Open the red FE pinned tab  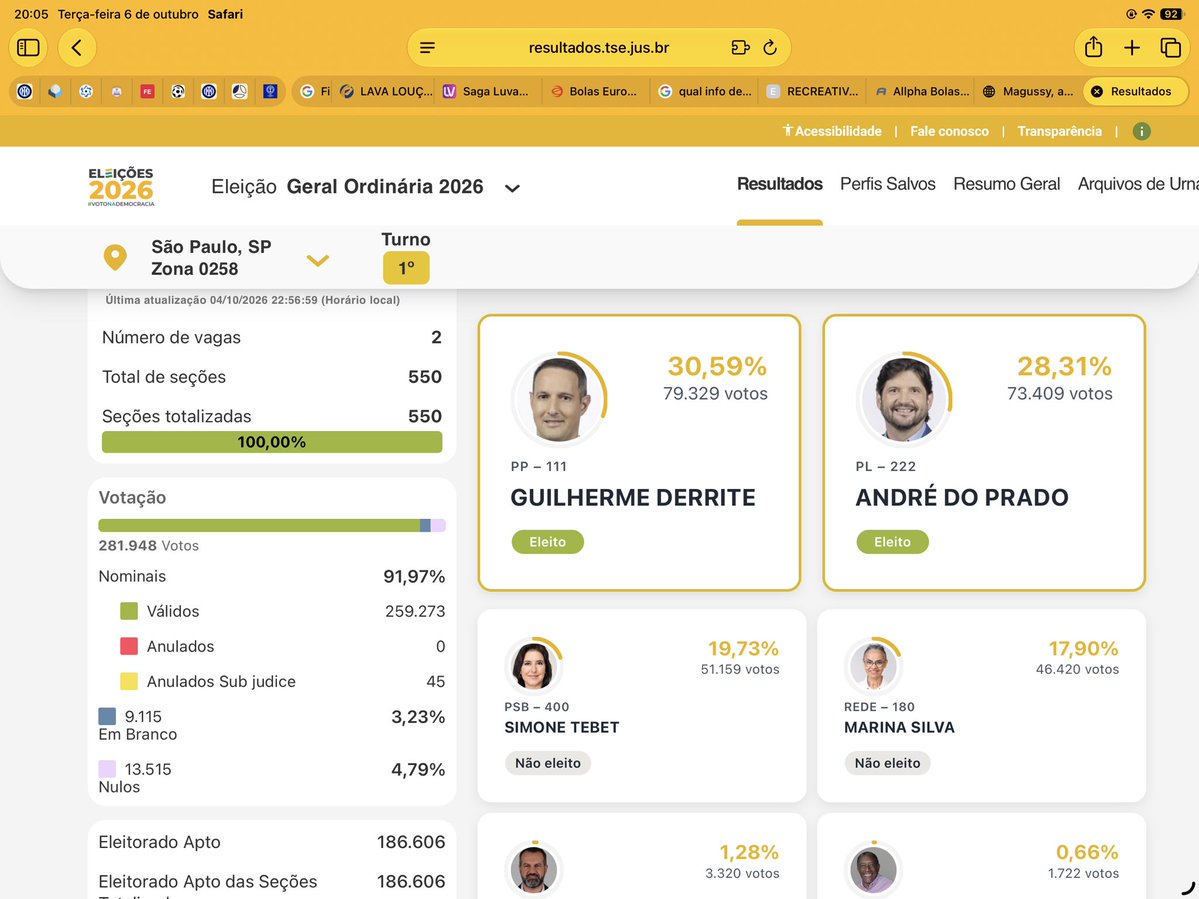[x=148, y=92]
